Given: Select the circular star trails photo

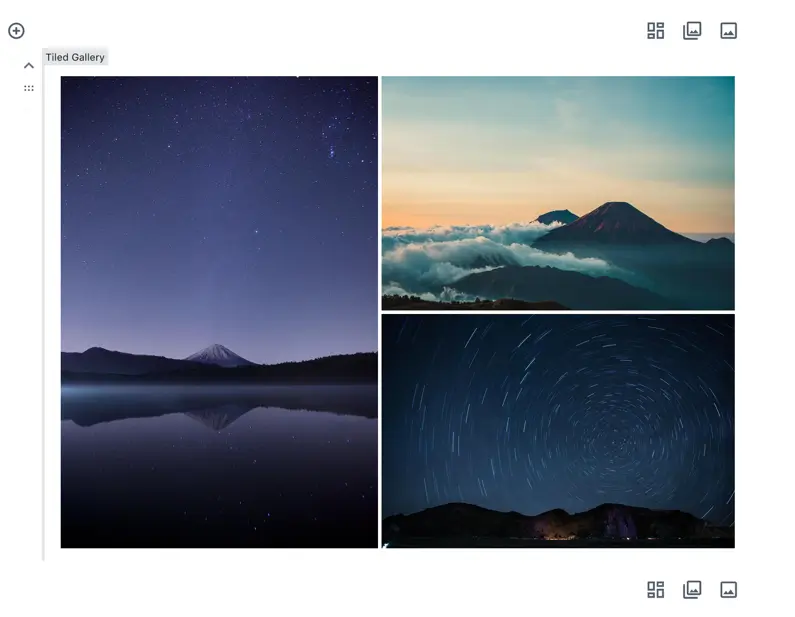Looking at the screenshot, I should point(558,431).
